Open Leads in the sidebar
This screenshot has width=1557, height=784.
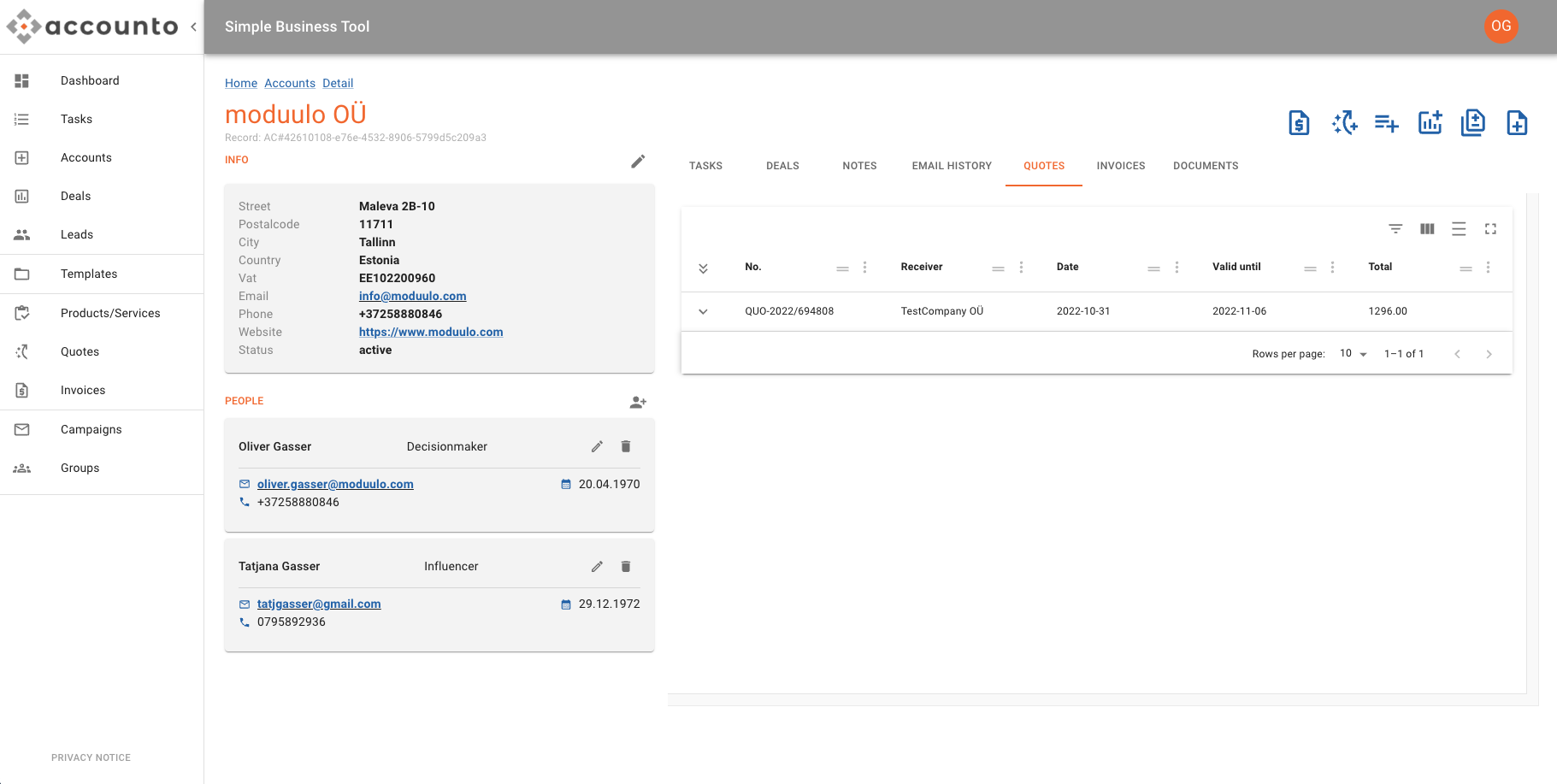coord(102,234)
